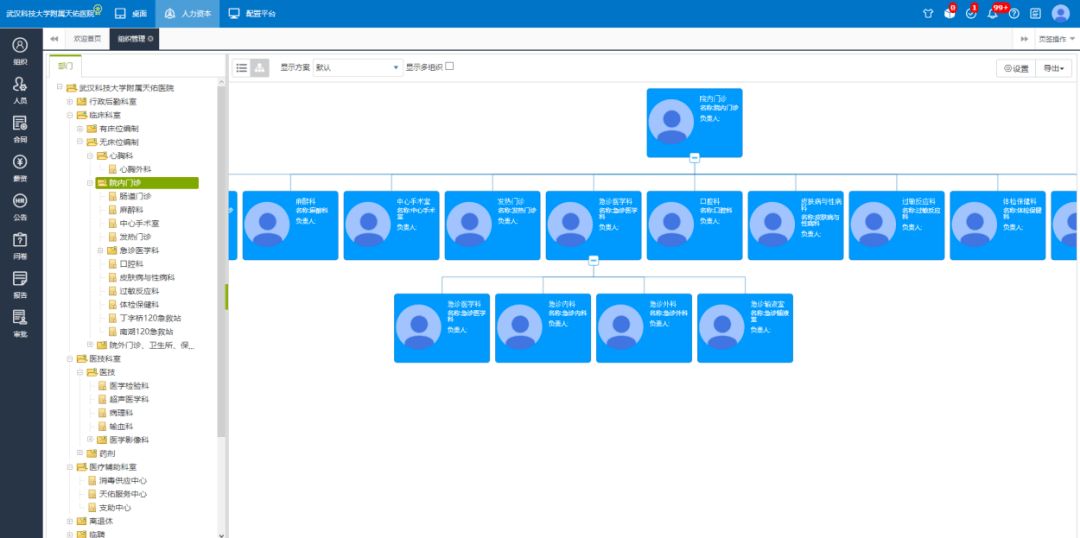
Task: Collapse the 院内门诊 org chart node
Action: (694, 157)
